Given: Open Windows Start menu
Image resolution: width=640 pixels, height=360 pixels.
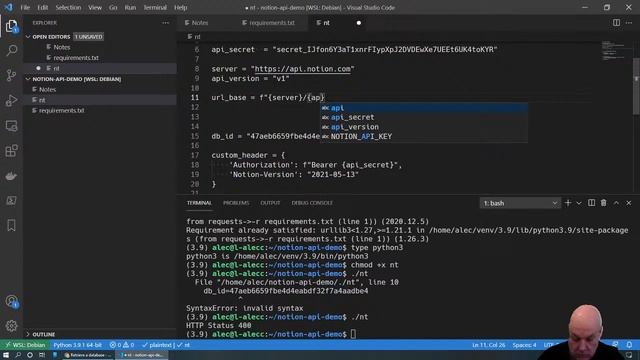Looking at the screenshot, I should point(6,355).
